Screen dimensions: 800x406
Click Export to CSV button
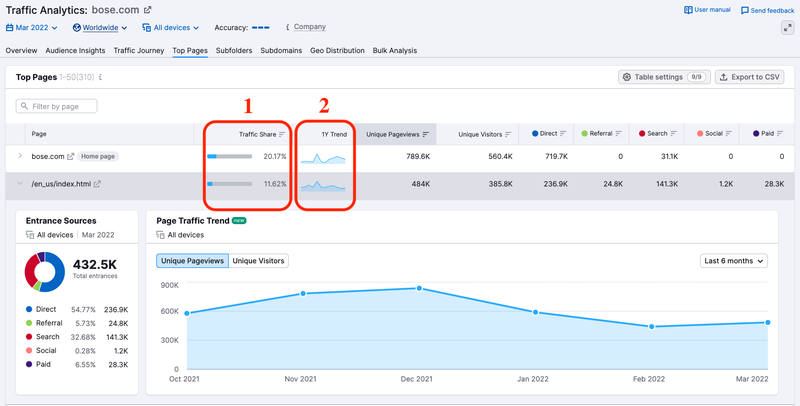click(x=749, y=77)
